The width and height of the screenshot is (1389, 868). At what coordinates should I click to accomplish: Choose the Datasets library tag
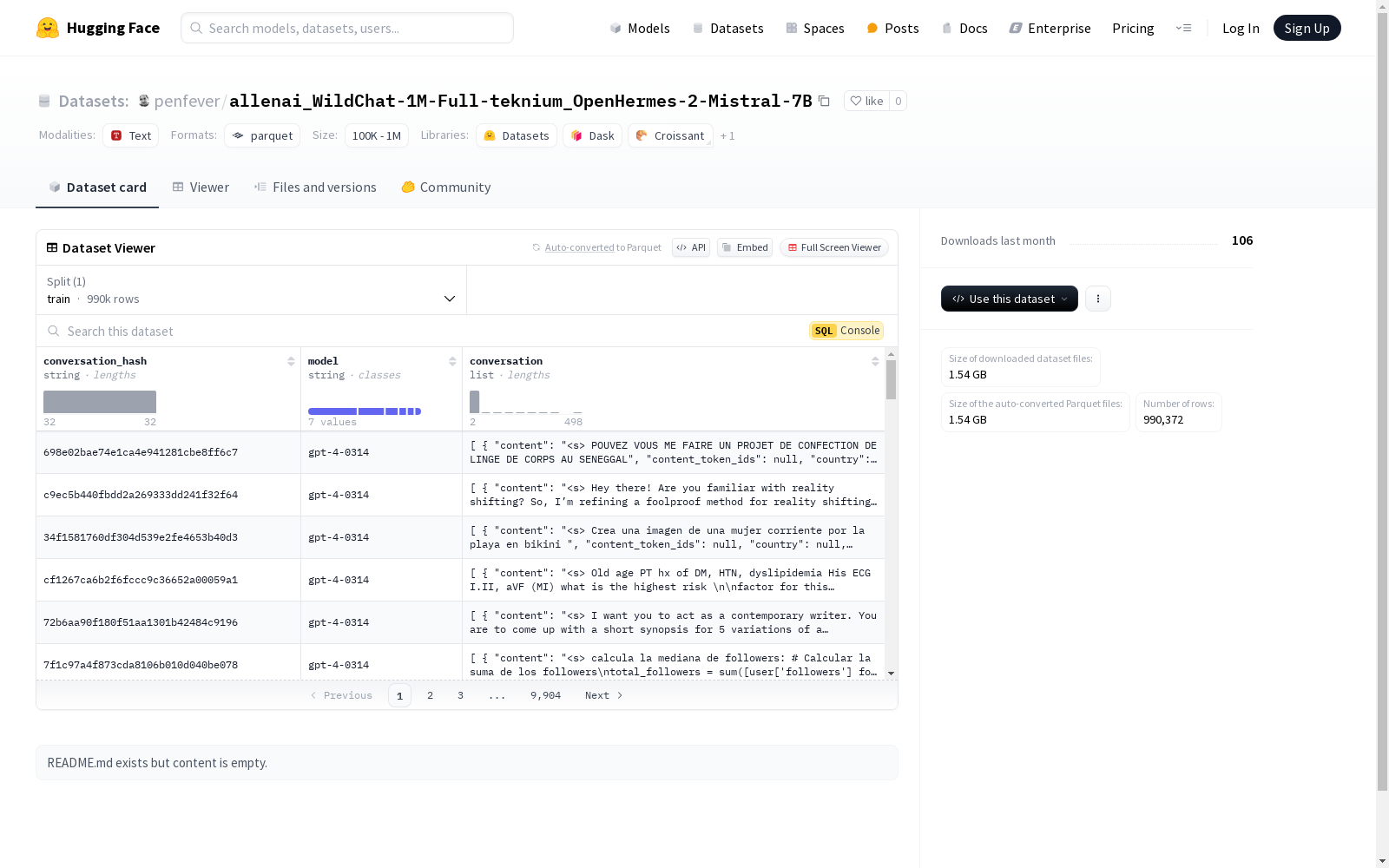[517, 135]
